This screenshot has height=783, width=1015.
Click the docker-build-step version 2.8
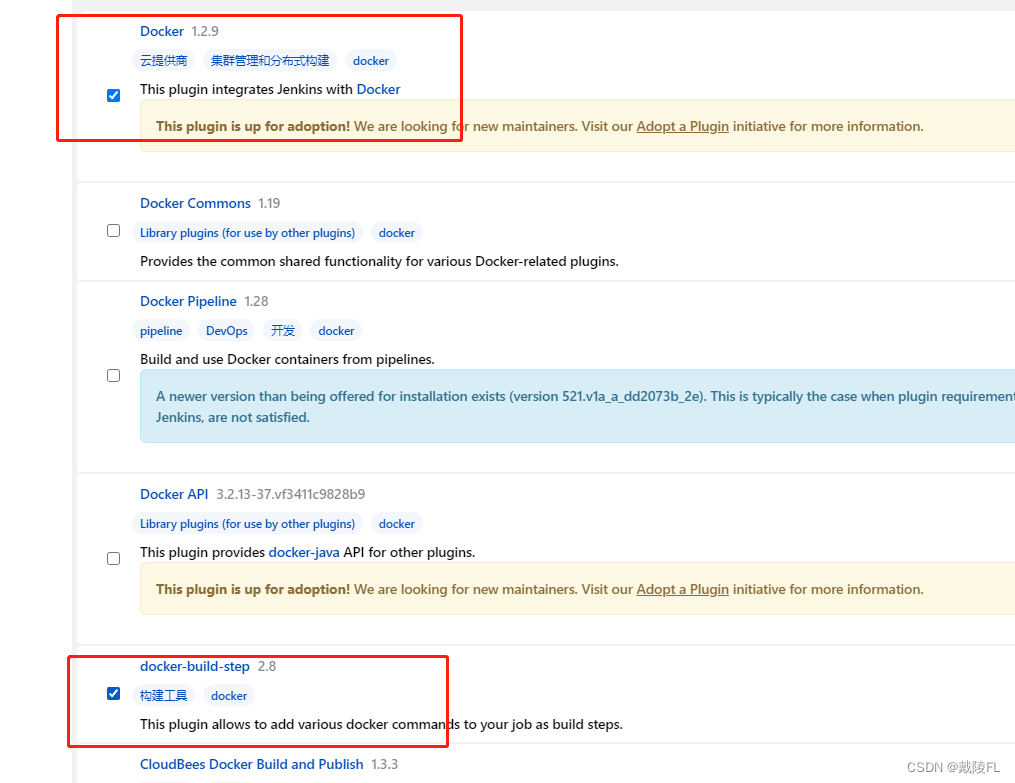[x=267, y=667]
